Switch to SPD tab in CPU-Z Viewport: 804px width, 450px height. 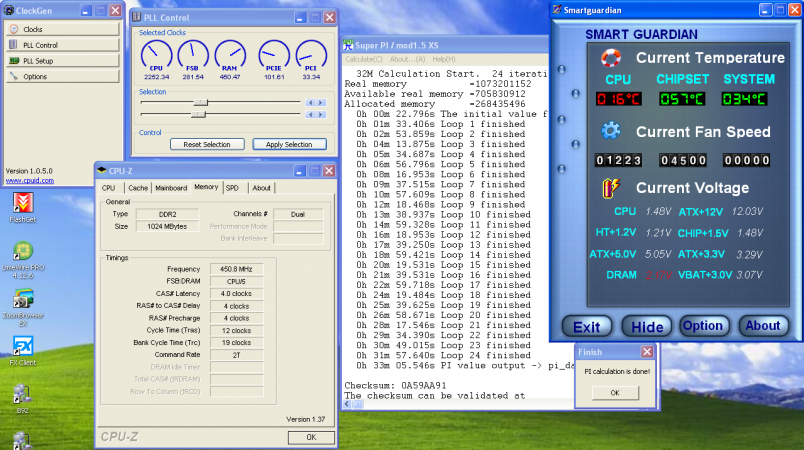tap(232, 188)
